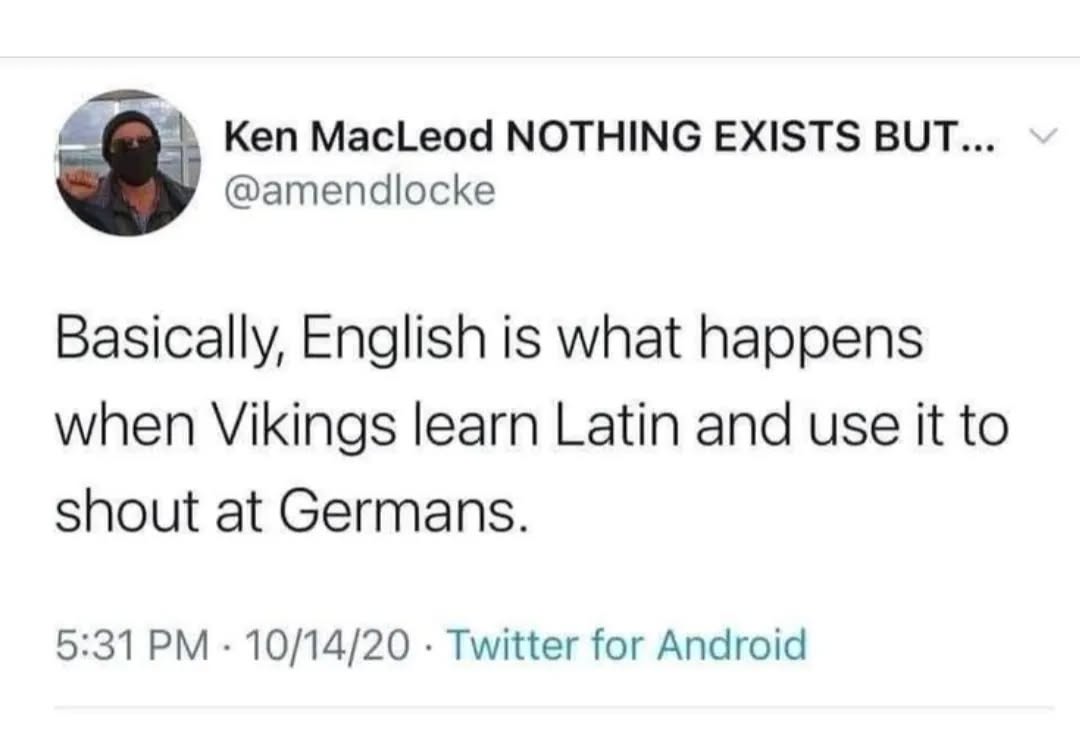
Task: Click the 10/14/20 tweet date
Action: click(x=324, y=643)
